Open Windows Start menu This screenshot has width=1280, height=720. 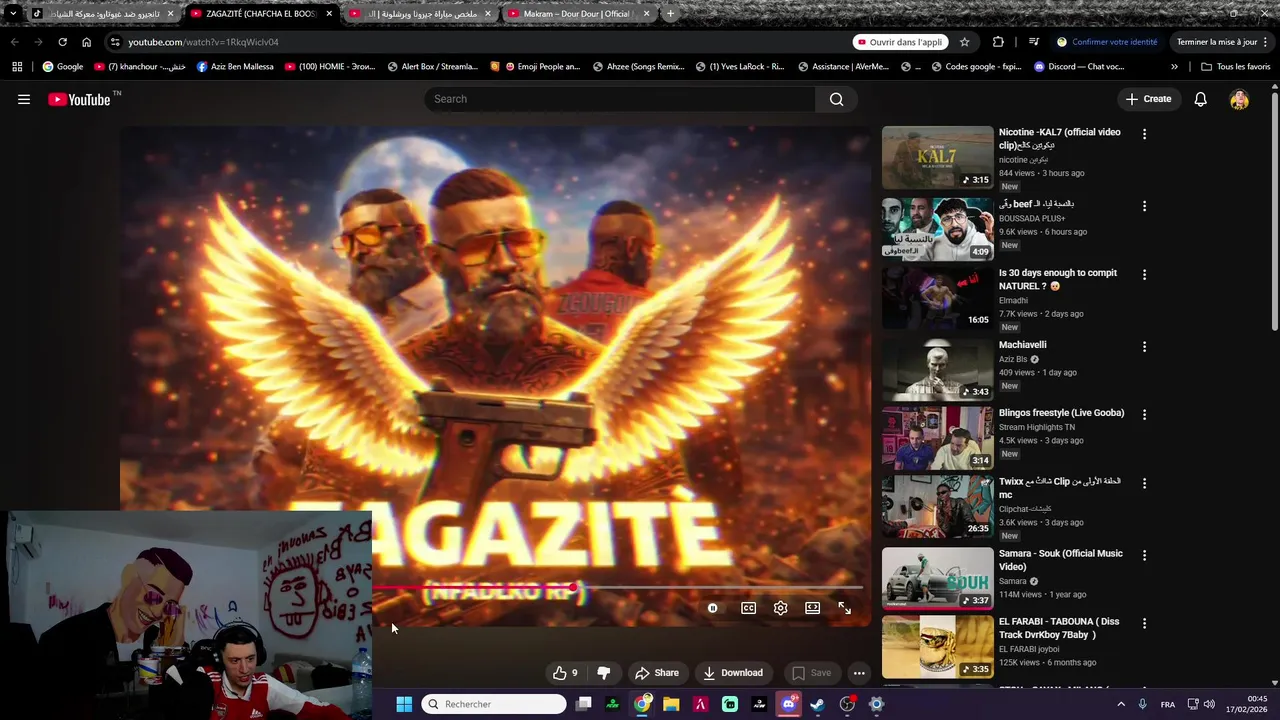point(404,704)
